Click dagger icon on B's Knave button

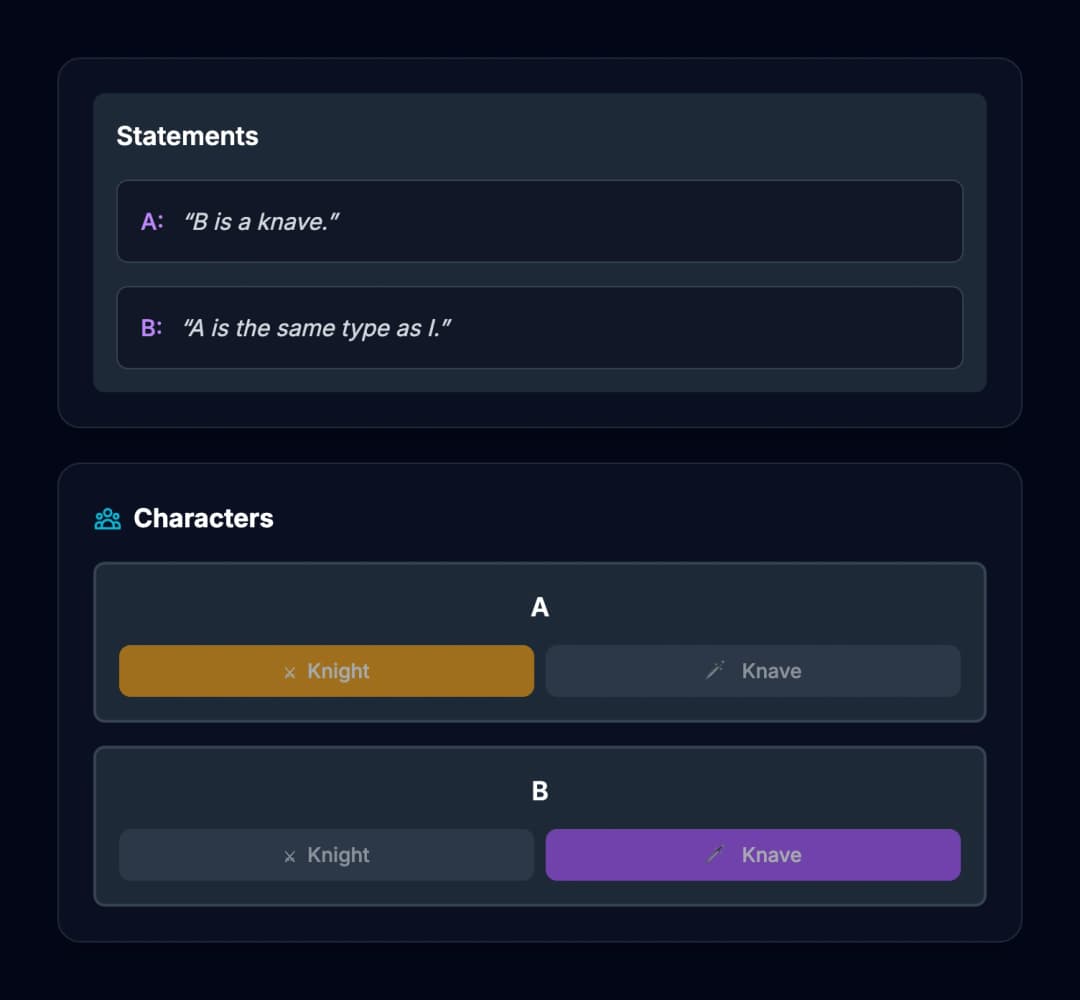[716, 854]
